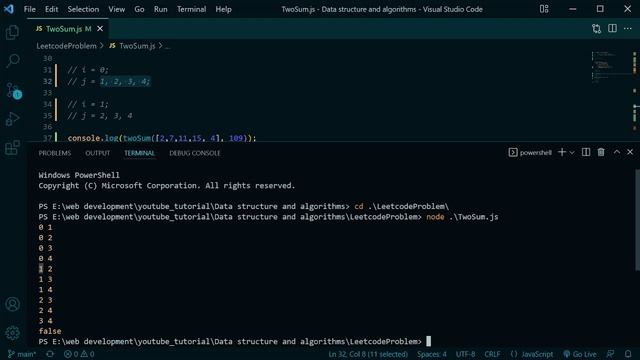
Task: Close the TwoSum.js editor tab
Action: pyautogui.click(x=100, y=29)
